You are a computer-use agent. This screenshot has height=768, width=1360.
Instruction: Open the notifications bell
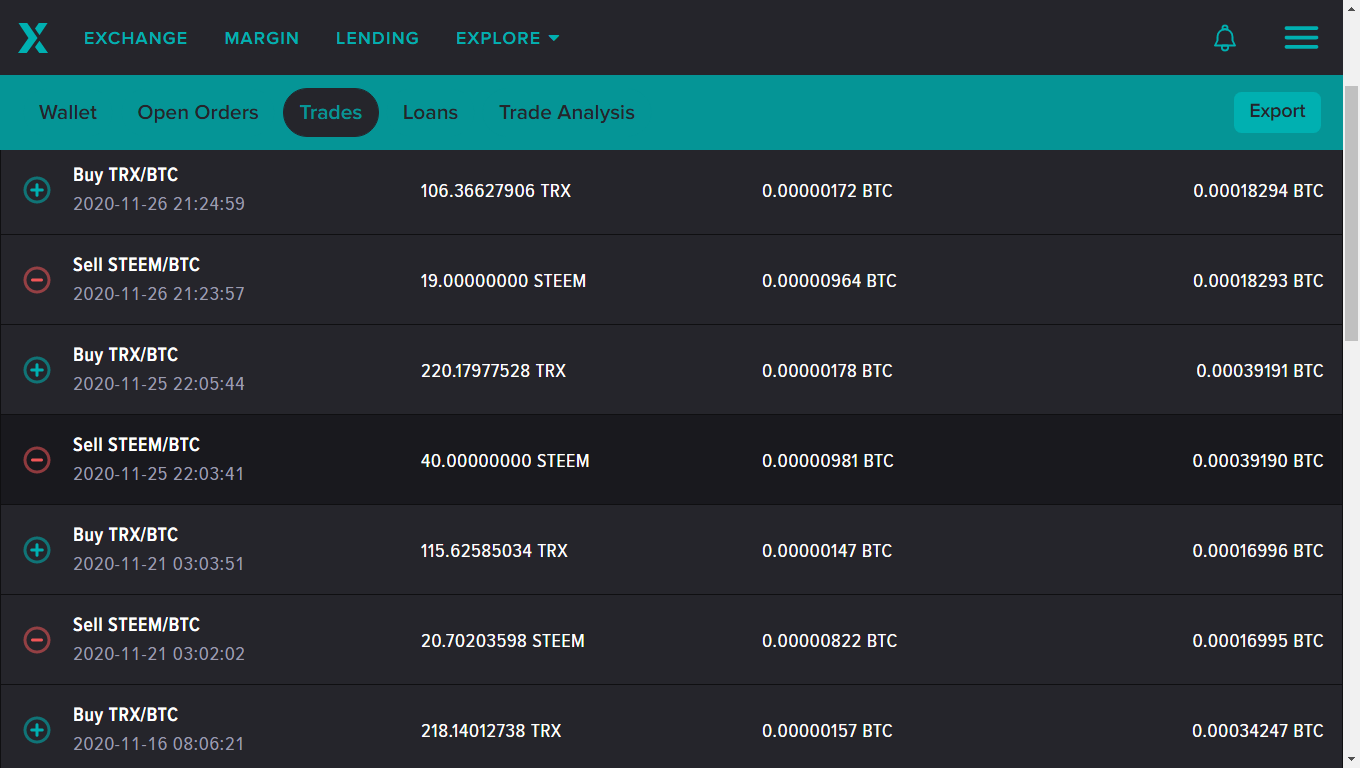(1225, 38)
